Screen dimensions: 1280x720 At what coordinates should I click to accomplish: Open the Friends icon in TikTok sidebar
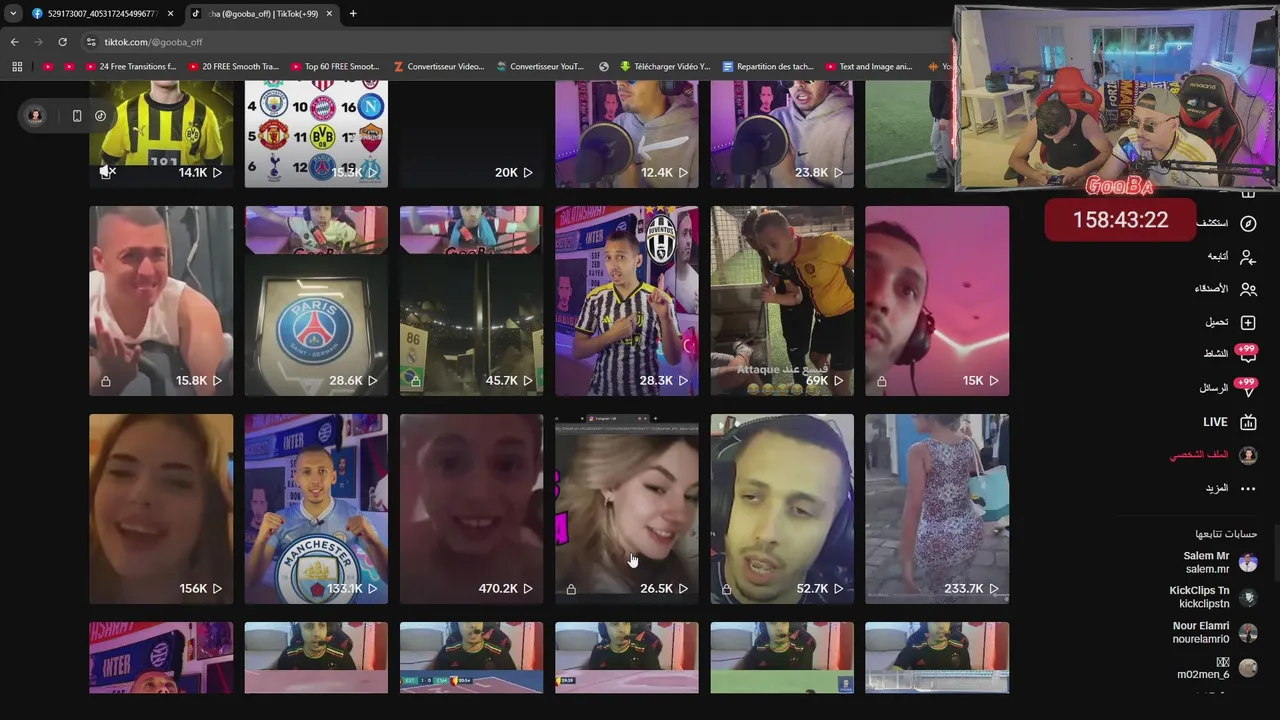(1247, 289)
